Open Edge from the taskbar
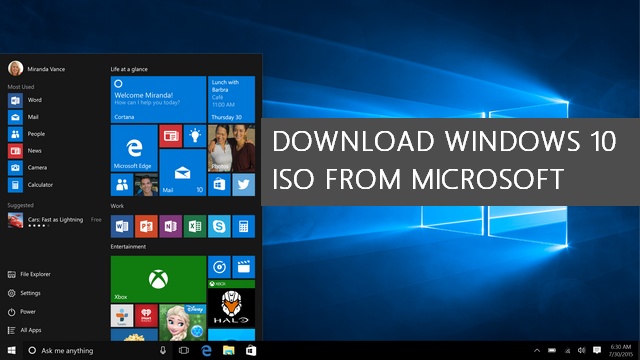This screenshot has width=640, height=360. click(207, 351)
